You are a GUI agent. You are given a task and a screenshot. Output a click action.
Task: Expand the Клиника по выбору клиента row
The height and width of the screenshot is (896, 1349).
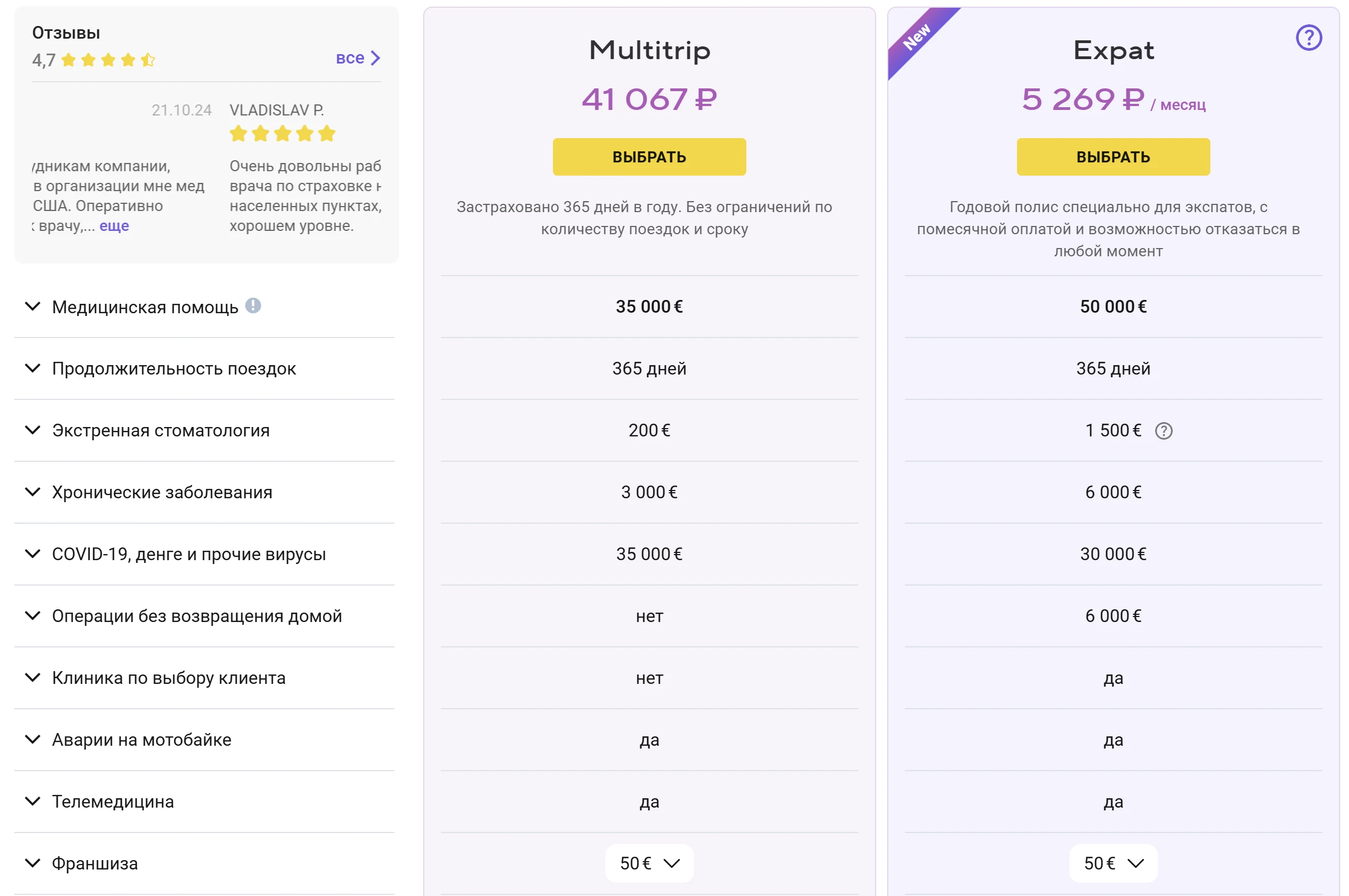click(33, 678)
